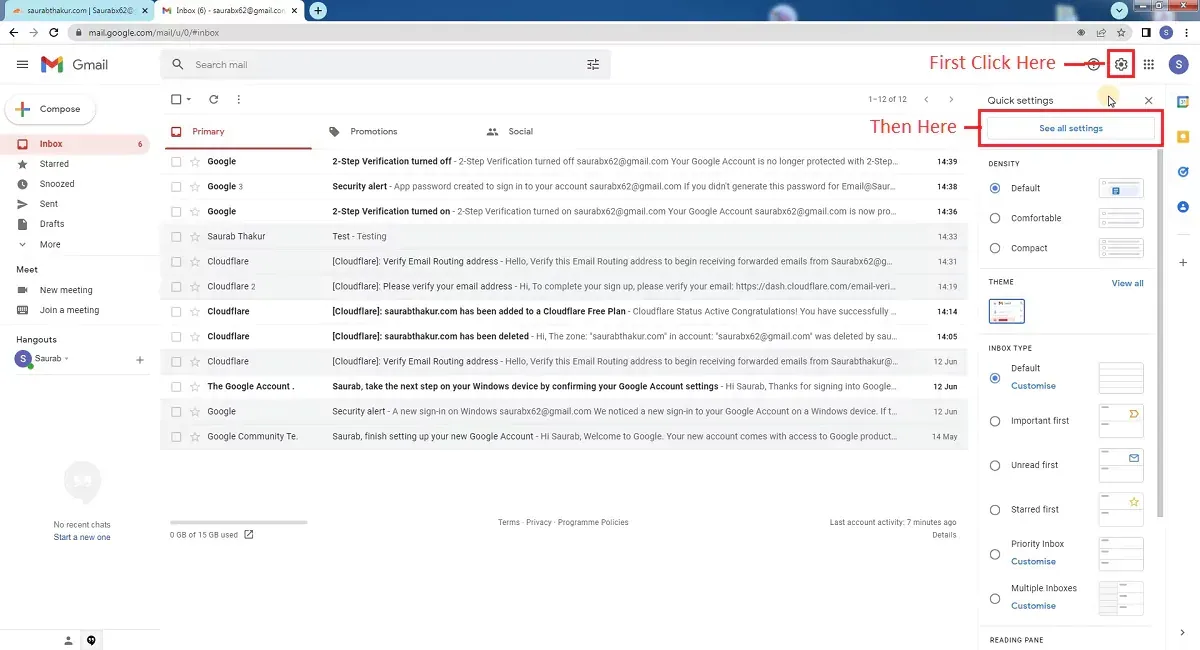Screen dimensions: 1200x650
Task: Select the Saurab Thakur email checkbox
Action: [176, 236]
